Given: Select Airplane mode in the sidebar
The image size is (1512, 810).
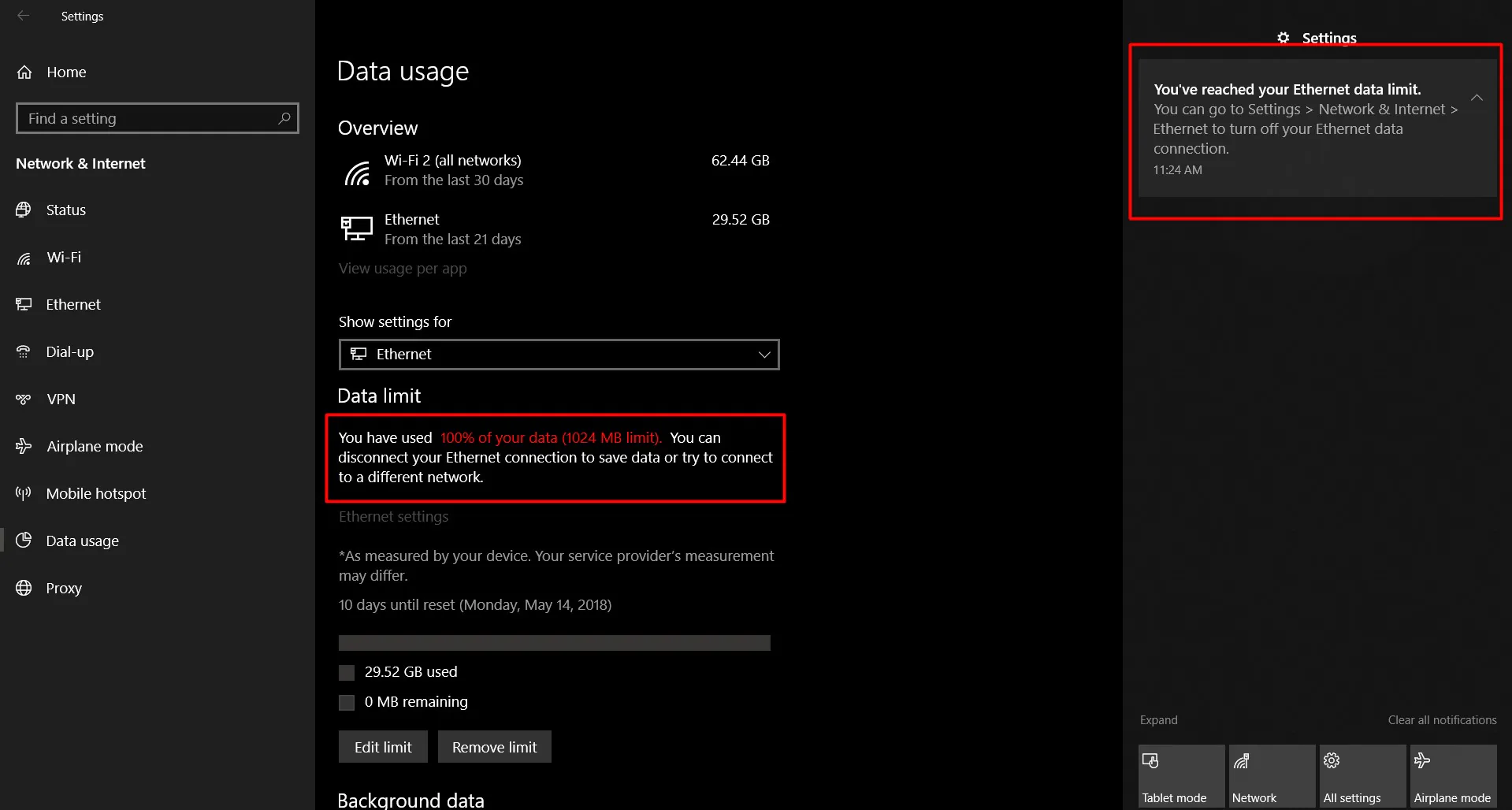Looking at the screenshot, I should coord(158,446).
